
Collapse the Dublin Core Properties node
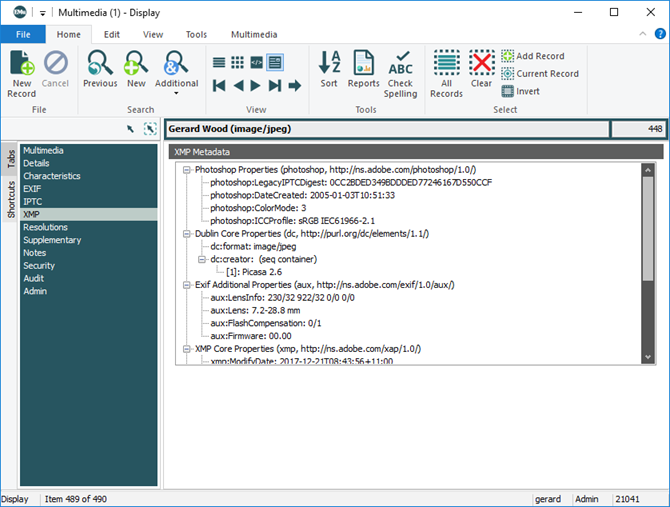click(186, 233)
